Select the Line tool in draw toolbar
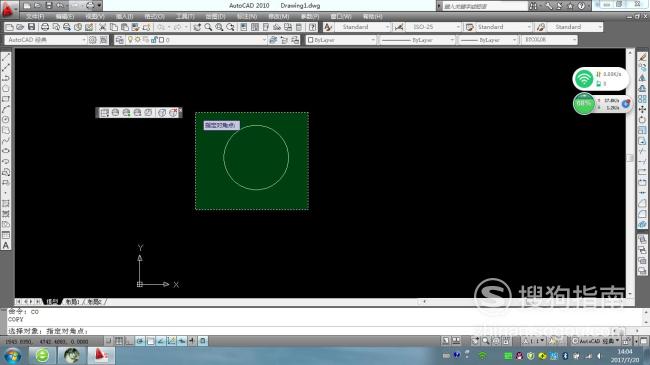The image size is (650, 365). (x=6, y=57)
